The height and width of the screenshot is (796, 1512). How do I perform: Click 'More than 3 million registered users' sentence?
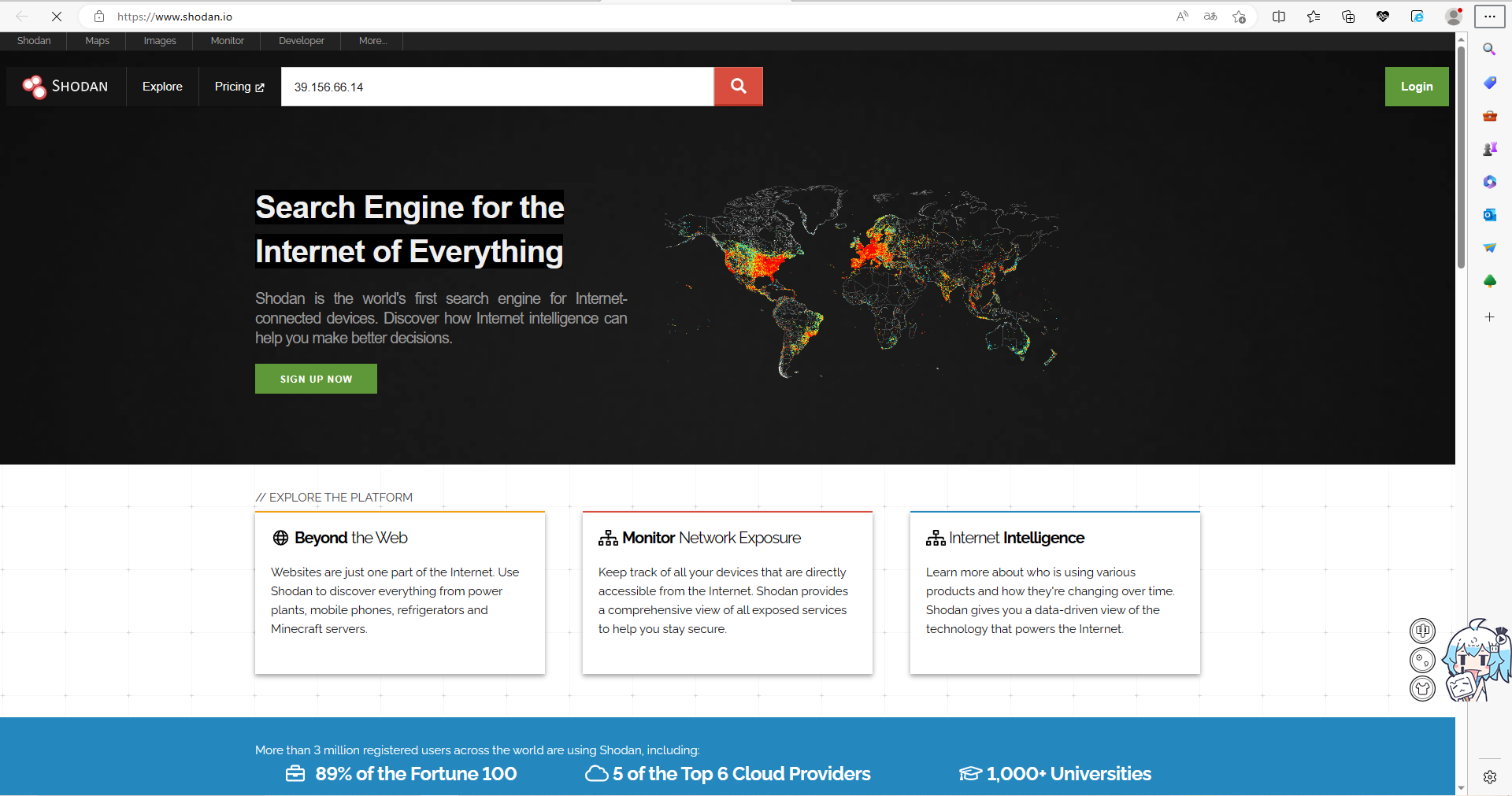477,750
